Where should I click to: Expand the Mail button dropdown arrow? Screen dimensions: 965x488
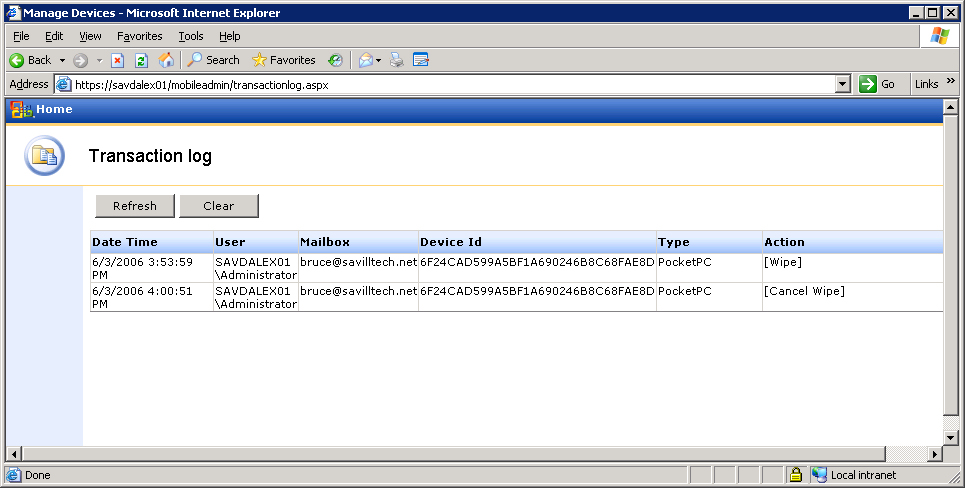click(x=378, y=60)
